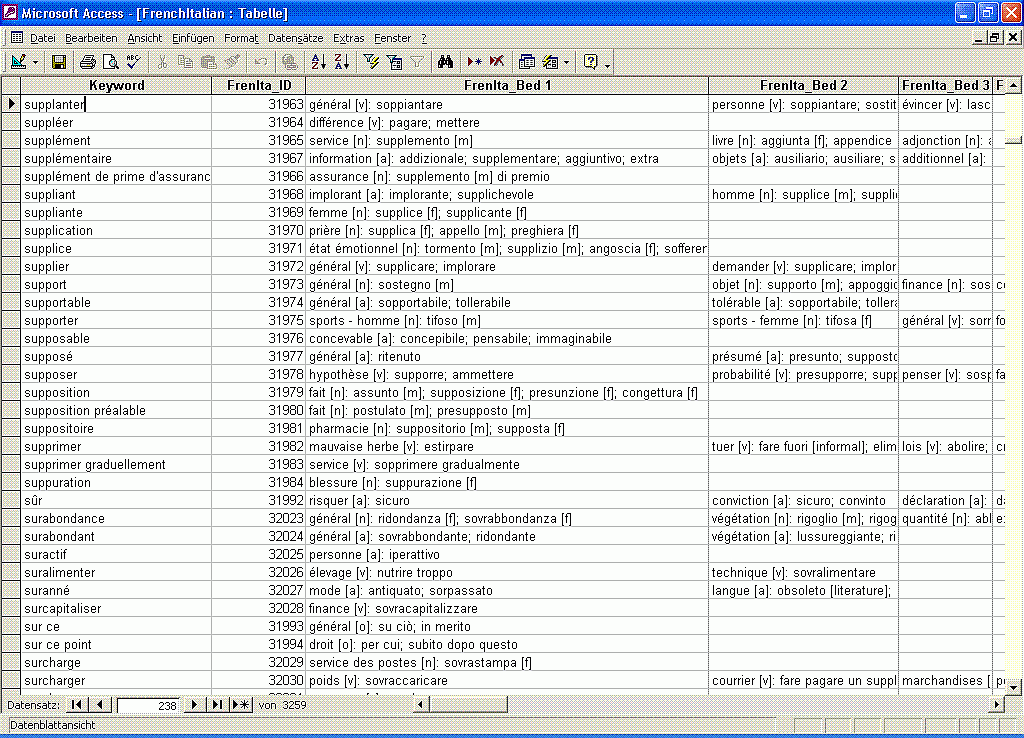This screenshot has width=1024, height=738.
Task: Click the cell 'technique [v]: sovralimentare'
Action: pyautogui.click(x=803, y=573)
